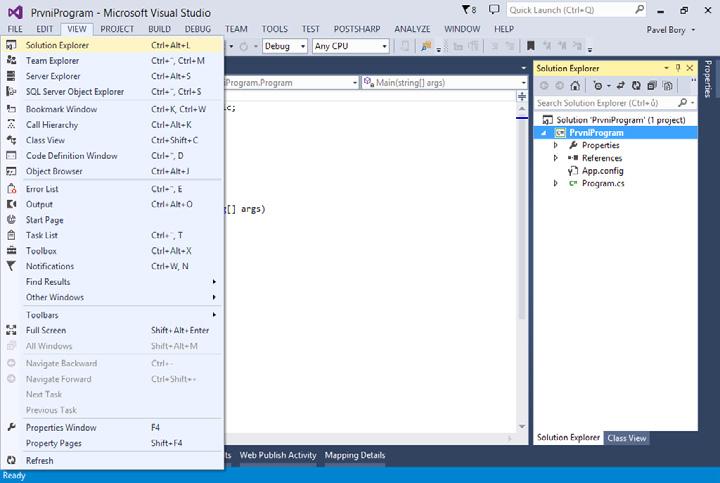Viewport: 720px width, 483px height.
Task: Choose Server Explorer in the View menu
Action: (x=112, y=76)
